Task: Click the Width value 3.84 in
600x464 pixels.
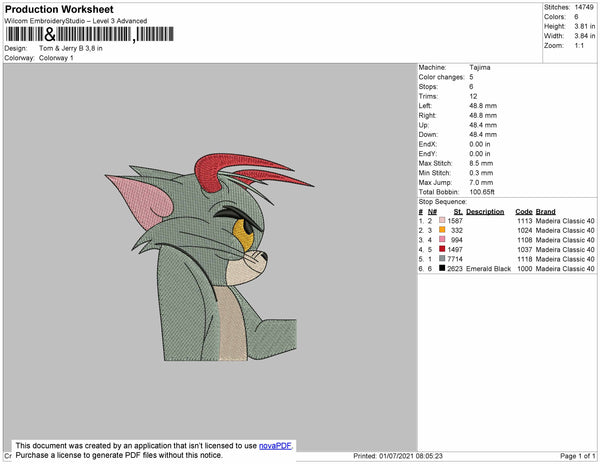Action: pos(584,36)
